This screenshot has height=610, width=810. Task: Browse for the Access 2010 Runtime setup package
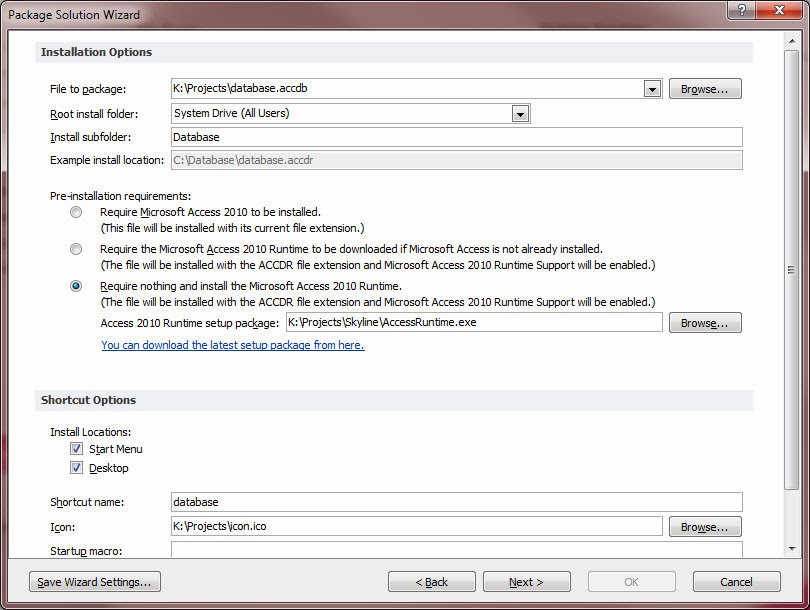(x=704, y=322)
